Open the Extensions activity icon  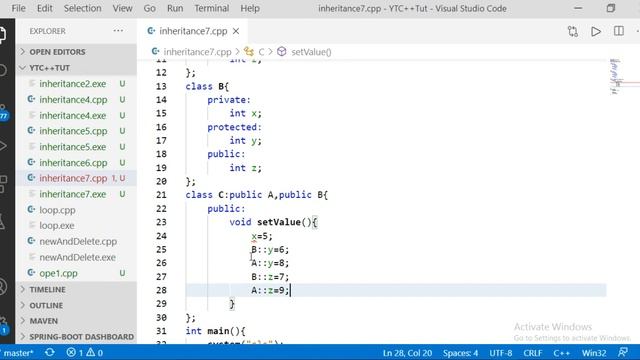[x=3, y=184]
